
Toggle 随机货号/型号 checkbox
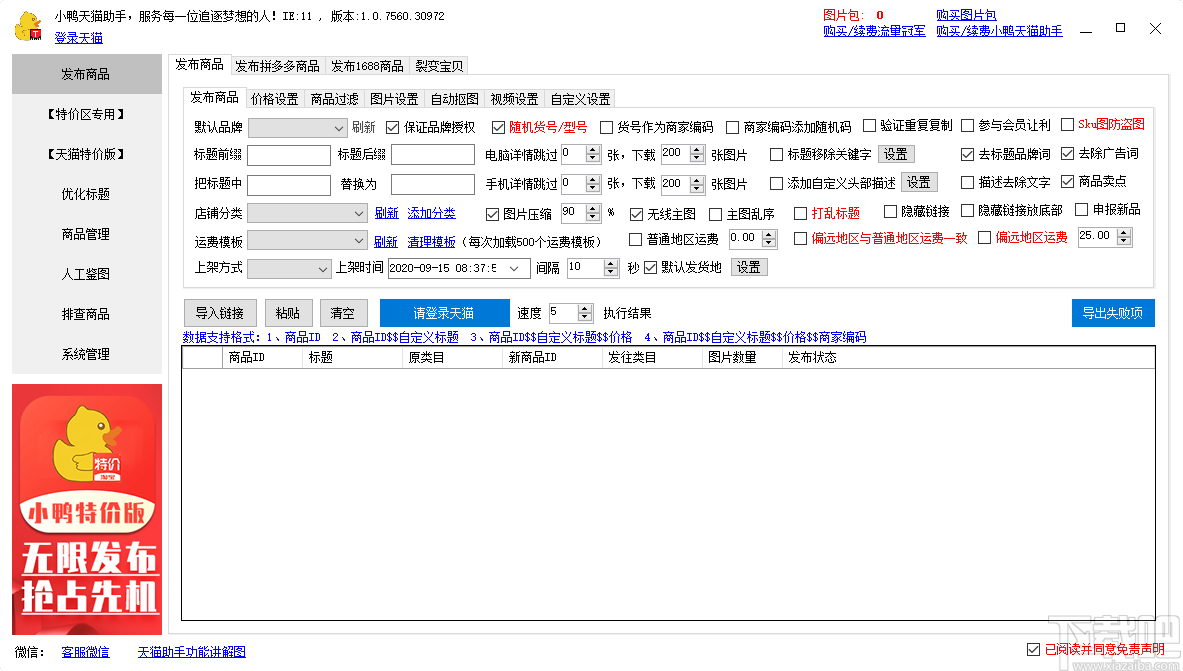tap(498, 128)
